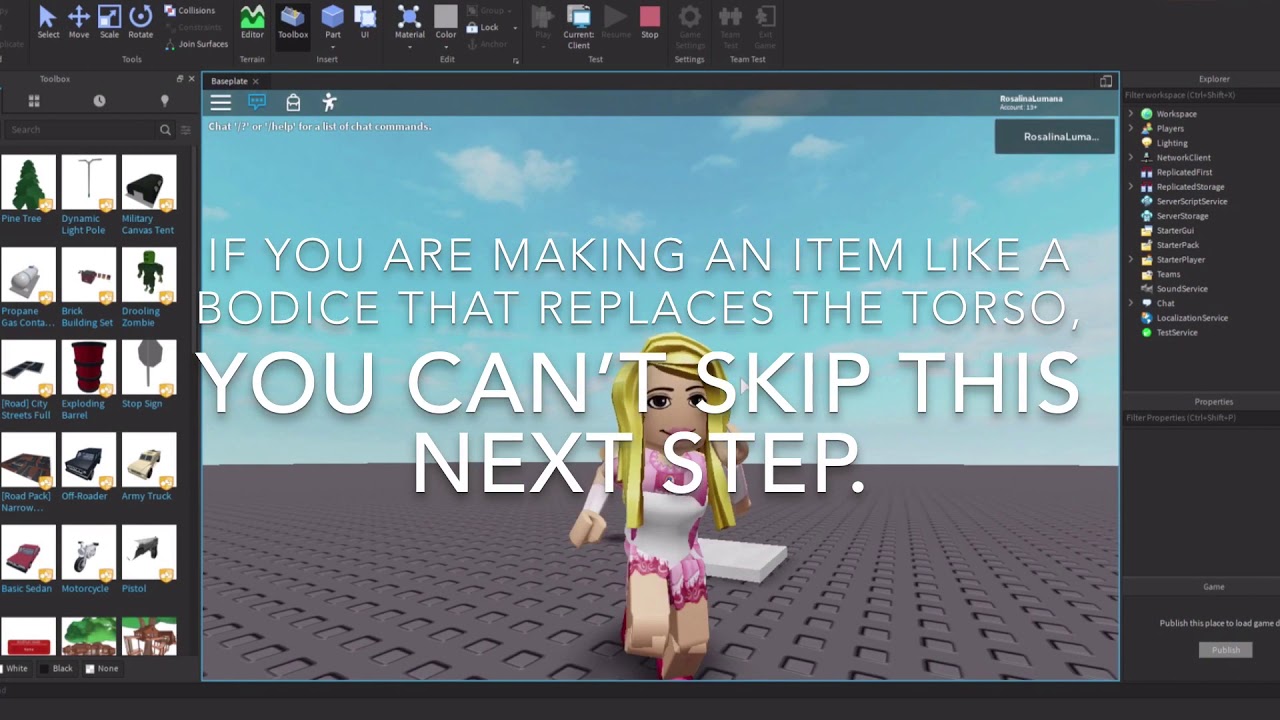The image size is (1280, 720).
Task: Select StarterGui in Explorer
Action: (x=1175, y=230)
